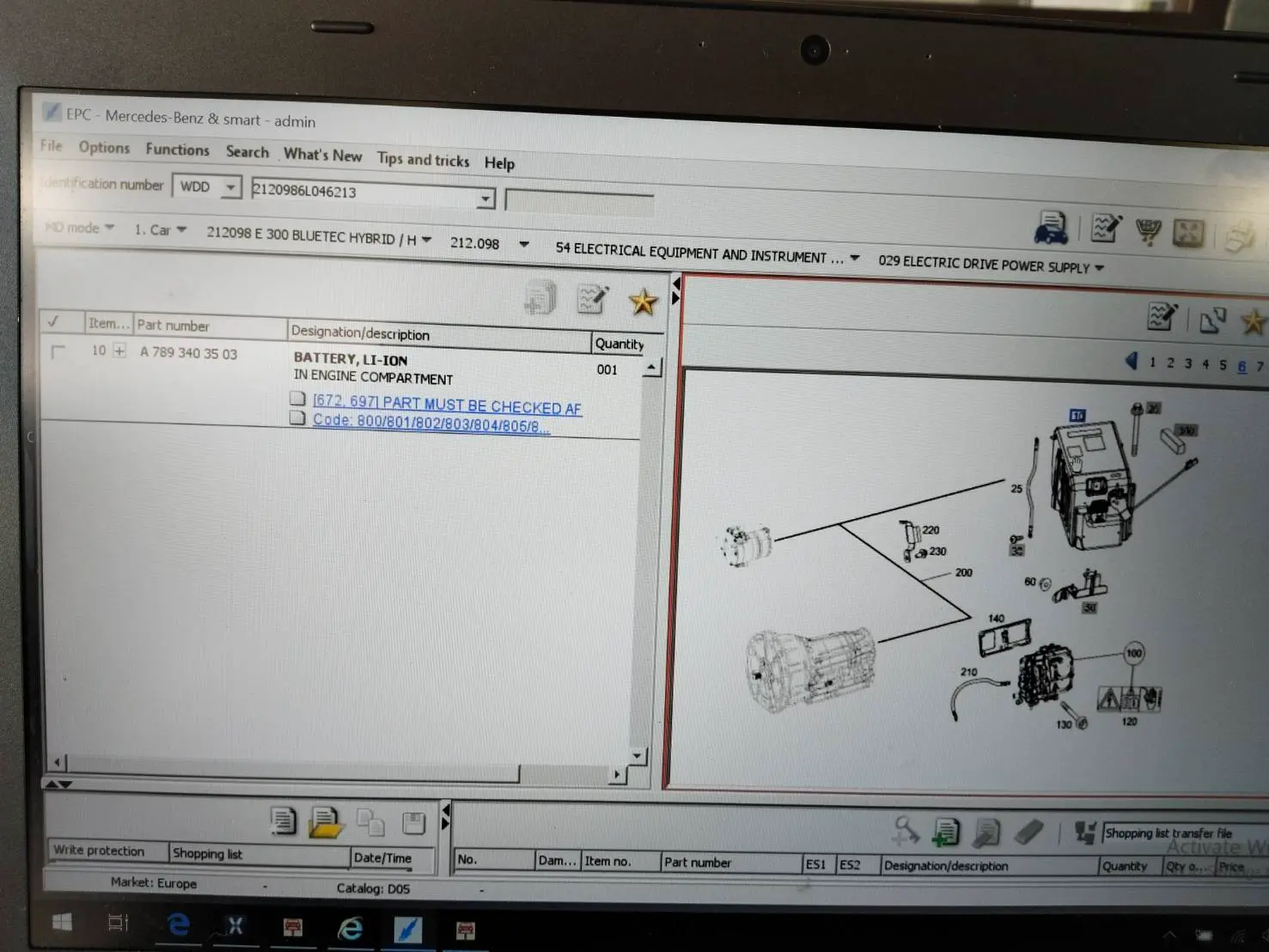1269x952 pixels.
Task: Click the VIN number input field
Action: 363,192
